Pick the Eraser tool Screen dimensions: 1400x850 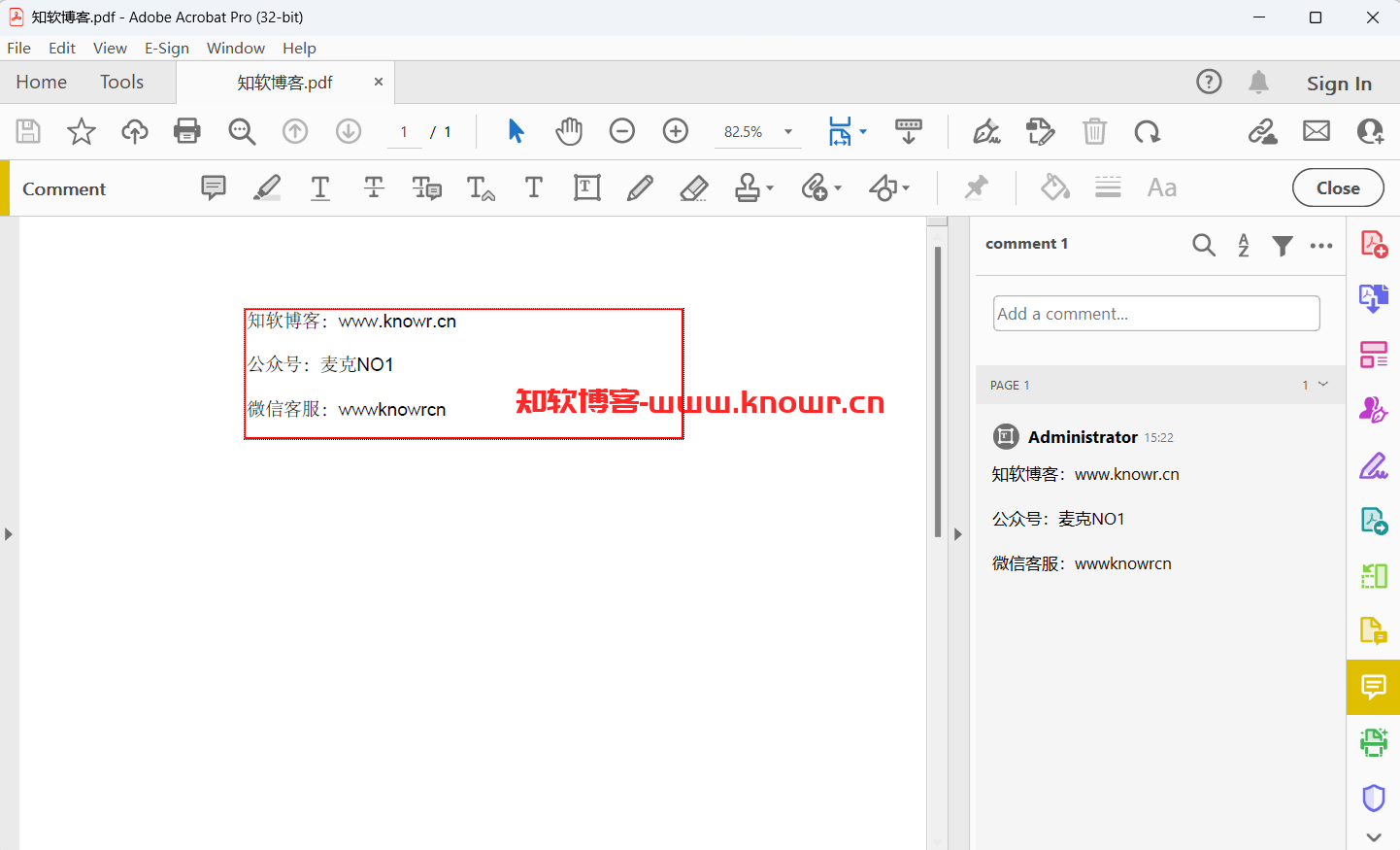pyautogui.click(x=693, y=187)
